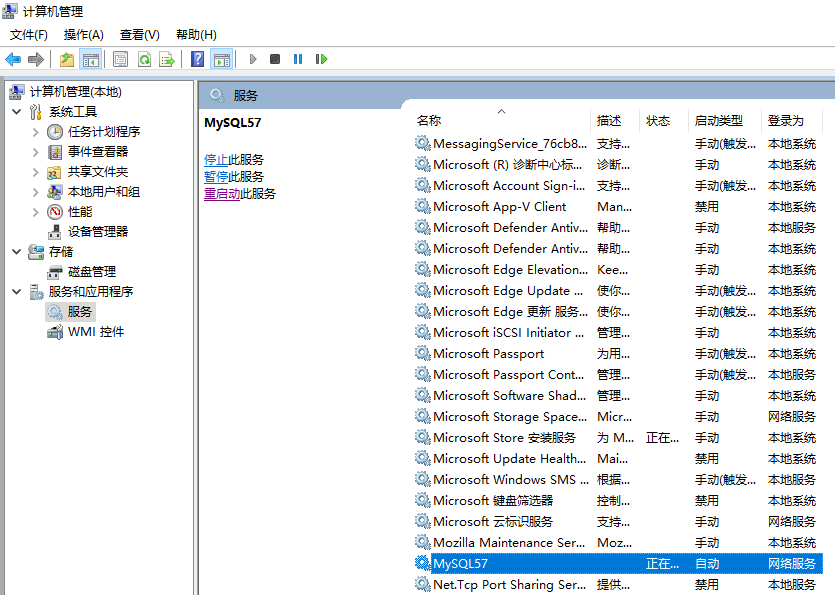Select WMI 控件 in the tree
835x595 pixels.
(x=96, y=332)
